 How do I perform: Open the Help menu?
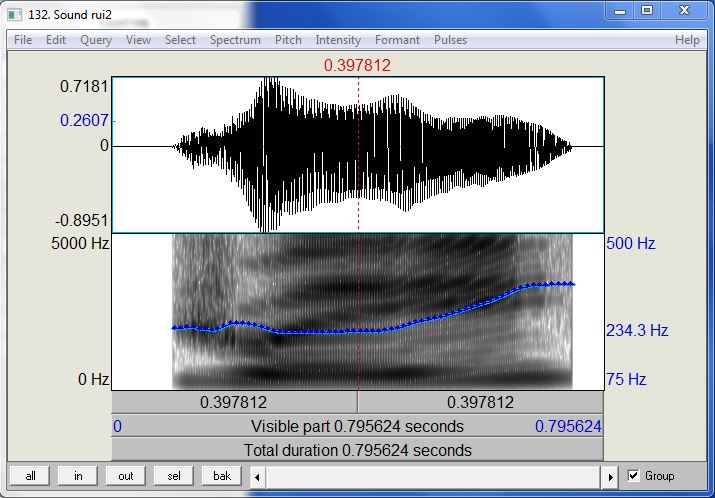tap(687, 40)
